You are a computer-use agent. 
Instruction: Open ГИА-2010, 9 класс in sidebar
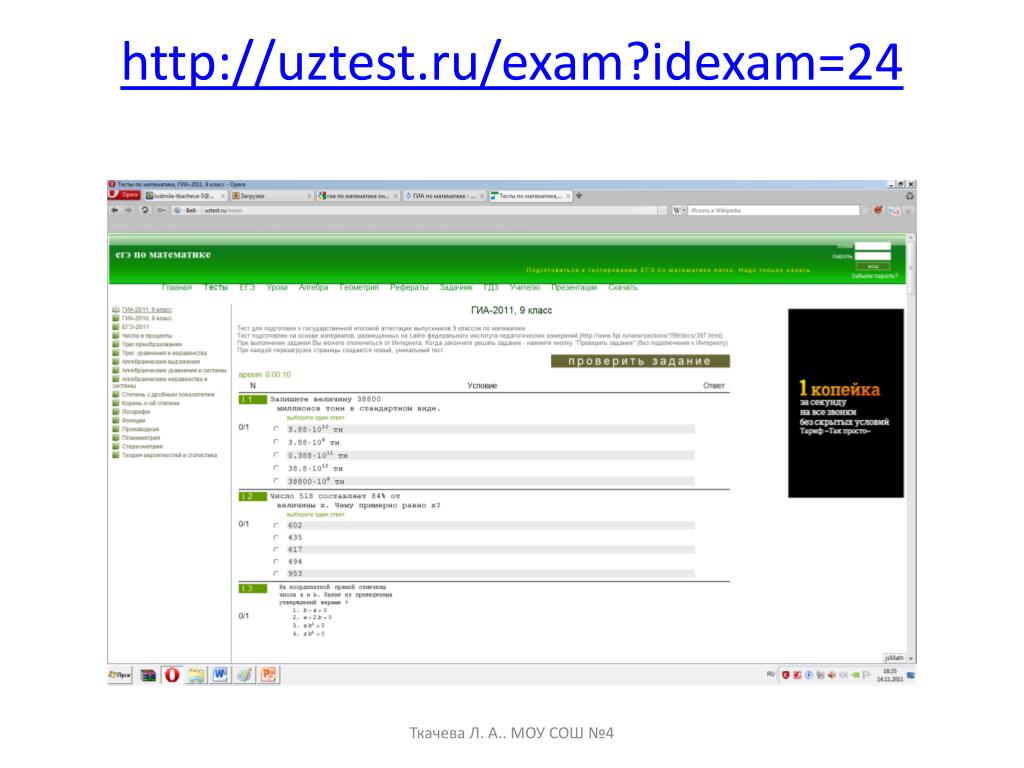point(146,318)
